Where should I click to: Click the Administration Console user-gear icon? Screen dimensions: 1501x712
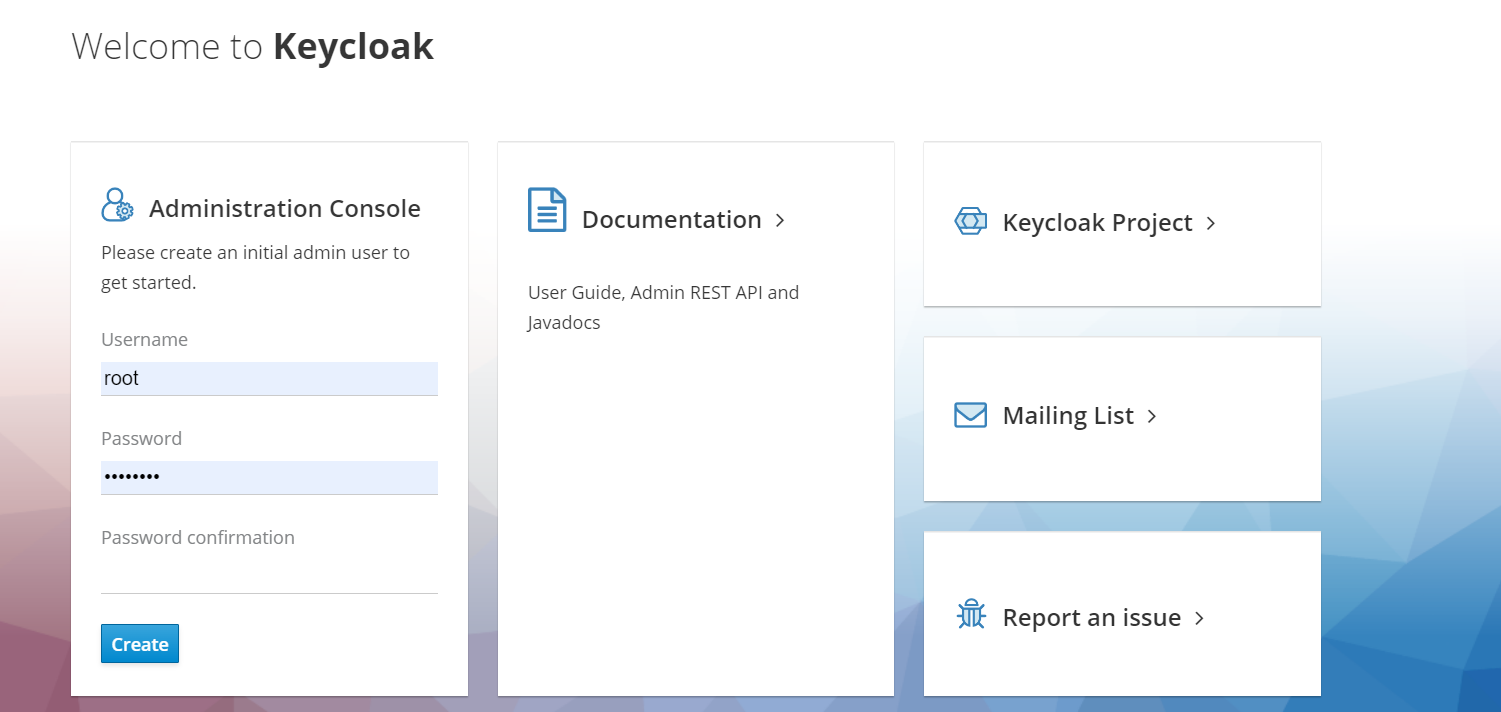tap(118, 205)
